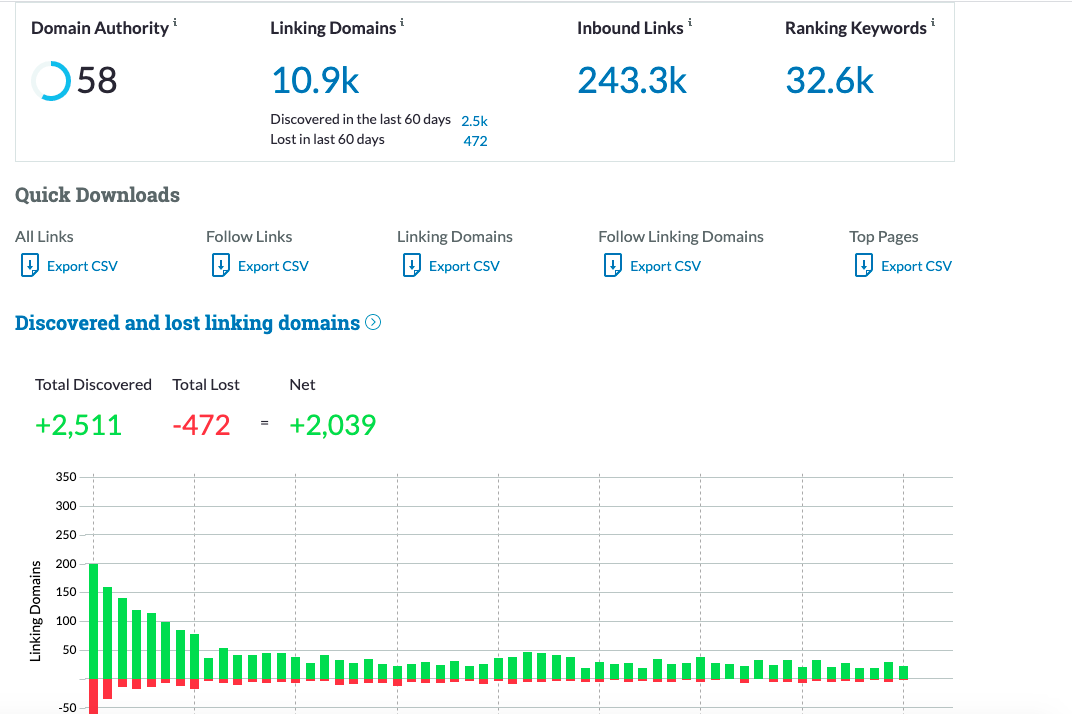Image resolution: width=1072 pixels, height=714 pixels.
Task: Click the Follow Linking Domains download icon
Action: point(613,266)
